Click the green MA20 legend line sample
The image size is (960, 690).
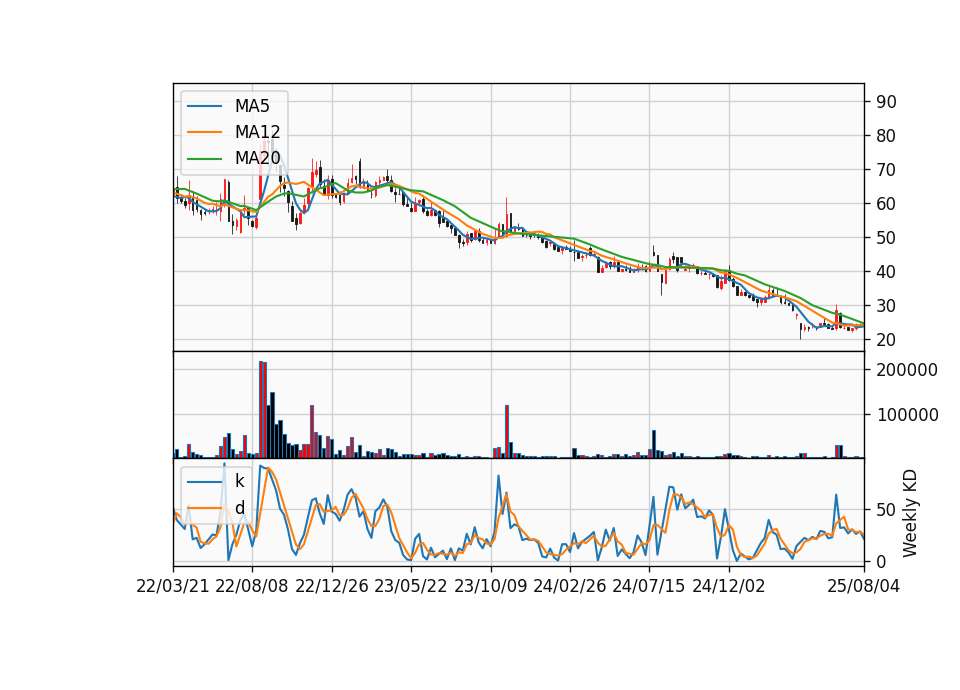[x=204, y=159]
